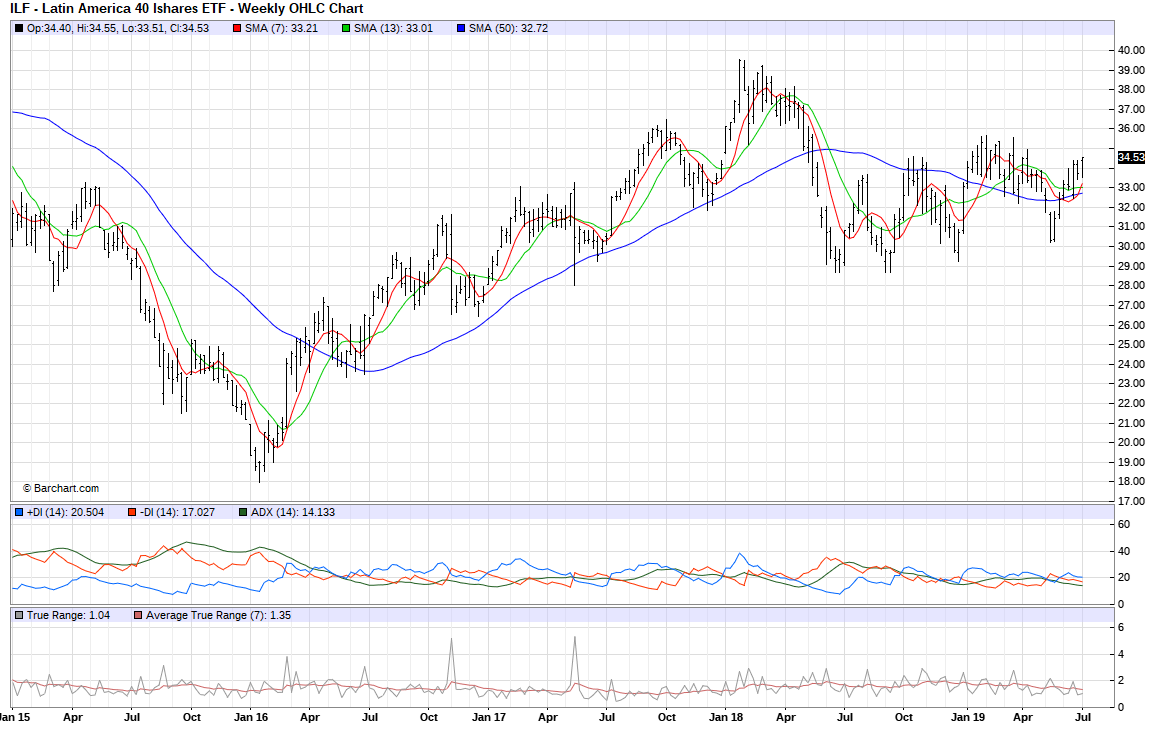Click the pink Average True Range swatch
The image size is (1156, 748).
[x=138, y=615]
